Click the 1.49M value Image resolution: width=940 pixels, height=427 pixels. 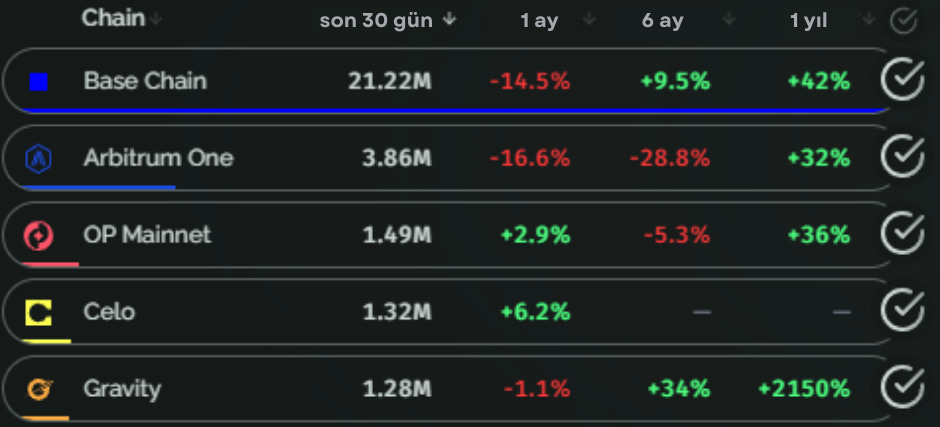(397, 235)
